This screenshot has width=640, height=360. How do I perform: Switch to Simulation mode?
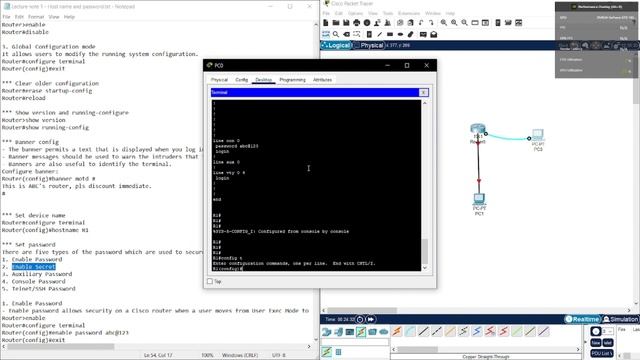click(x=620, y=319)
